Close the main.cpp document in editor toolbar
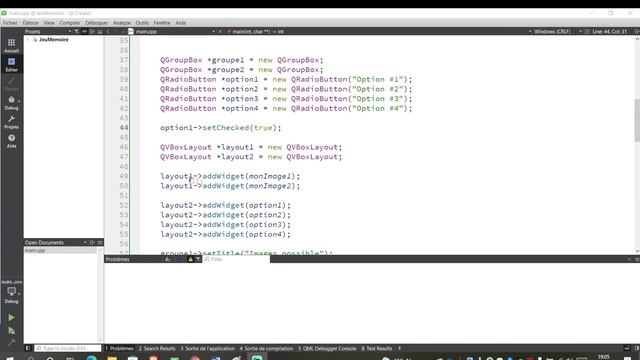Screen dimensions: 640x360 pyautogui.click(x=220, y=31)
